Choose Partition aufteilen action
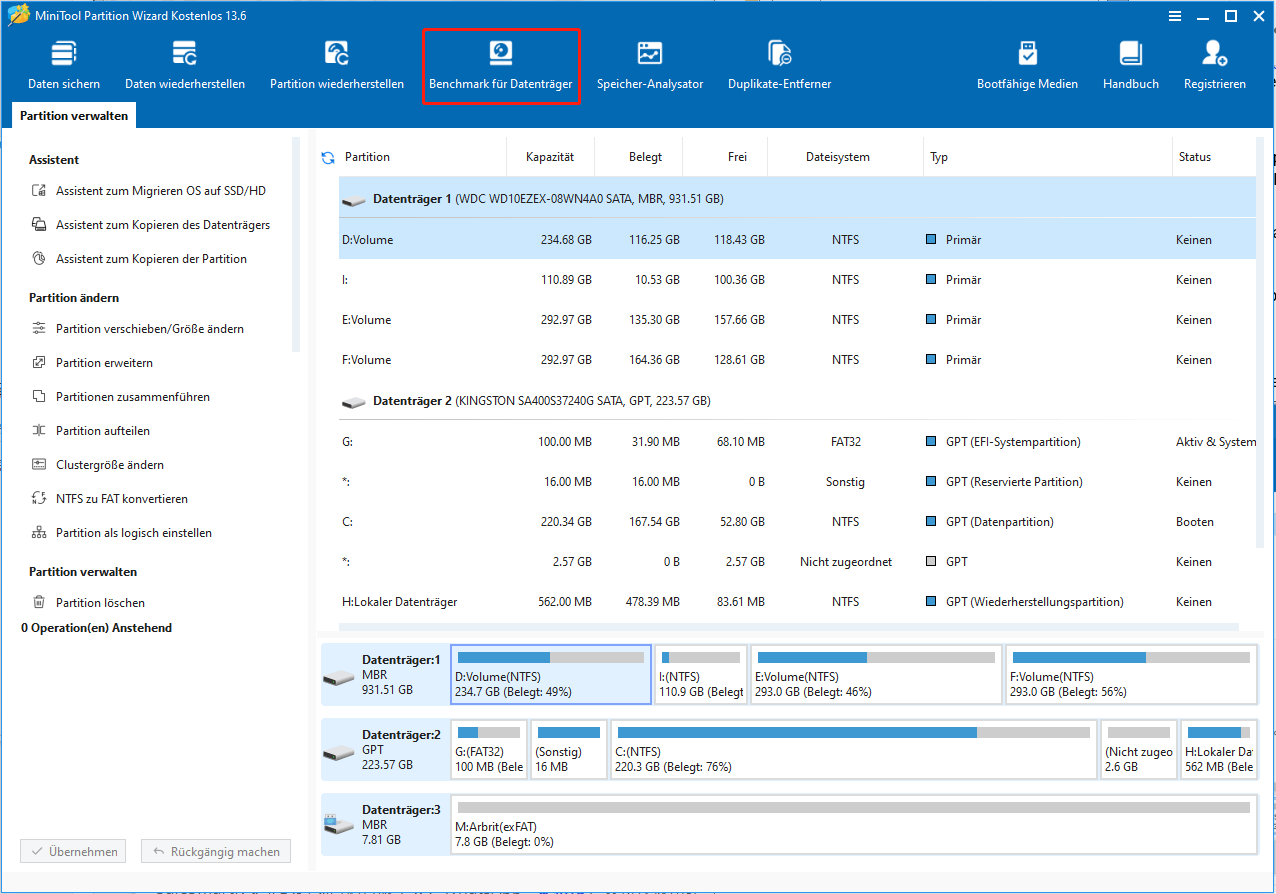 (x=91, y=431)
